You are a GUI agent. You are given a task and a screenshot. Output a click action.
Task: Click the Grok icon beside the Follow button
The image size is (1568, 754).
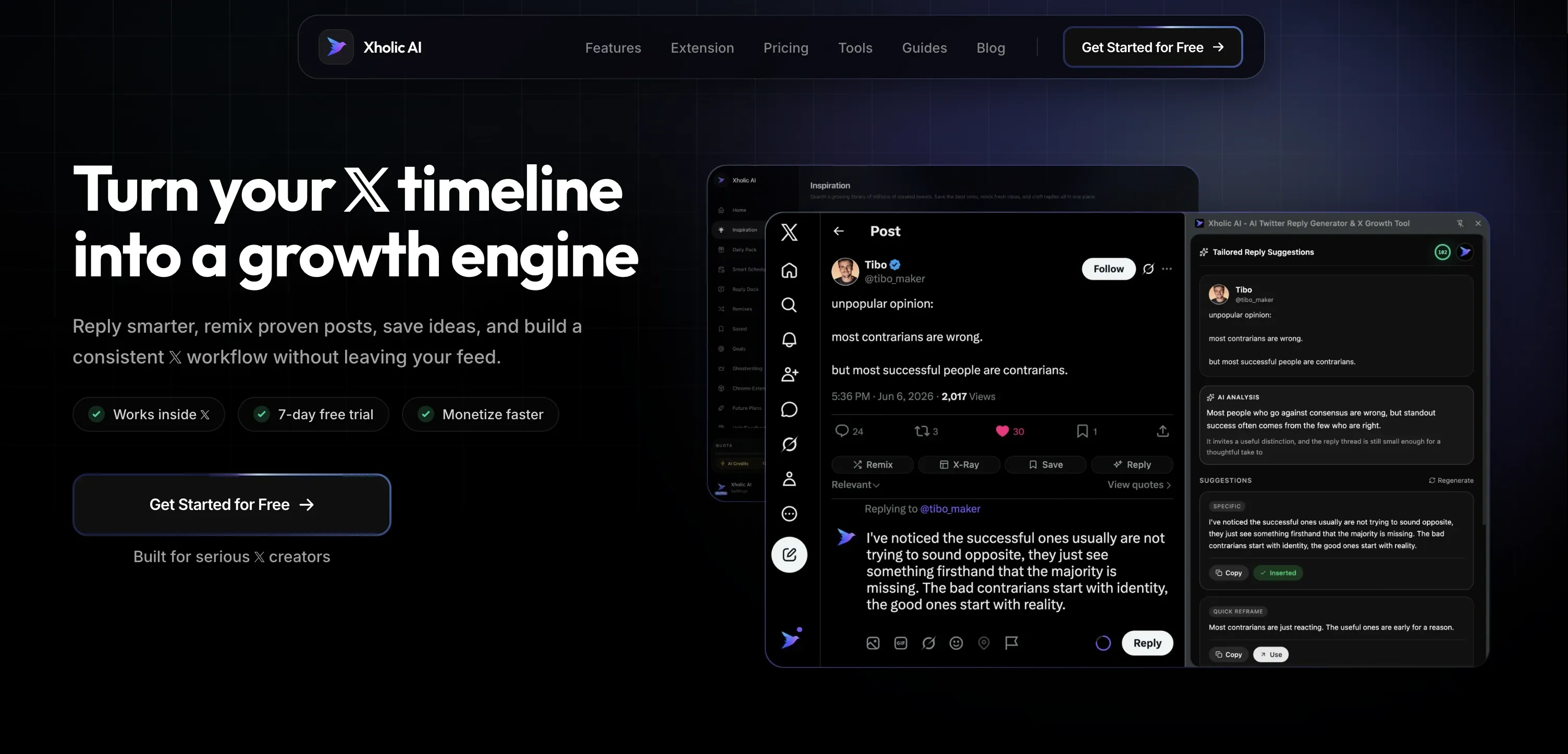pos(1148,269)
